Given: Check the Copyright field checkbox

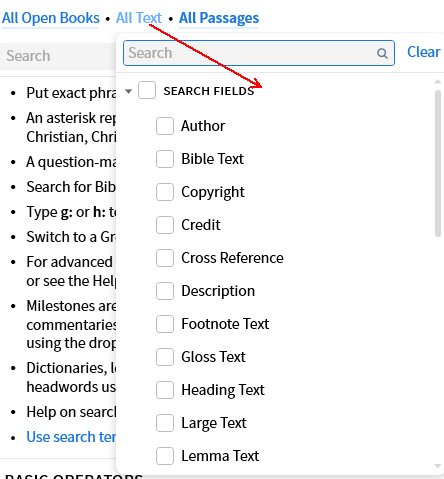Looking at the screenshot, I should [x=165, y=192].
